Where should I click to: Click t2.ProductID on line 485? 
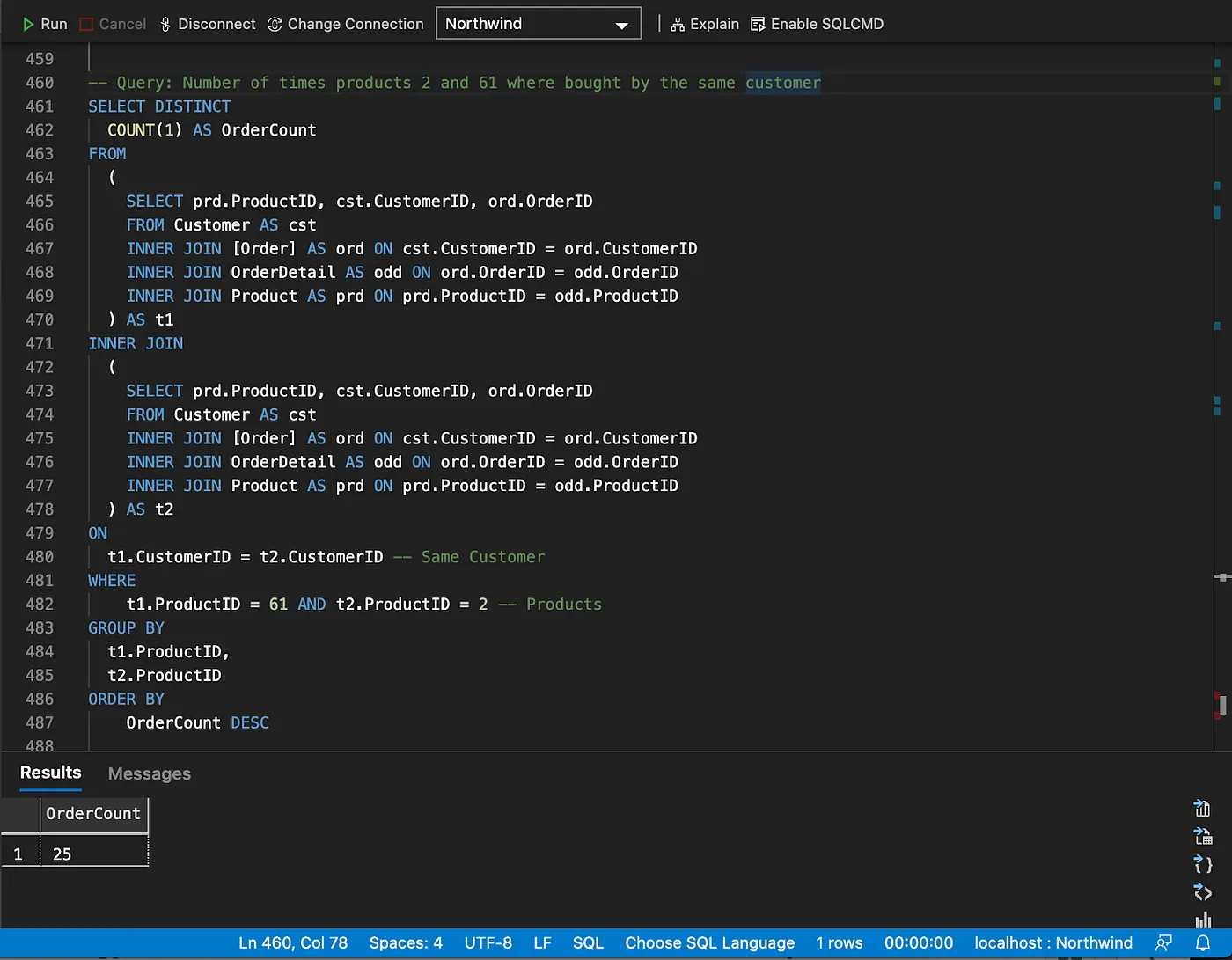(x=165, y=676)
